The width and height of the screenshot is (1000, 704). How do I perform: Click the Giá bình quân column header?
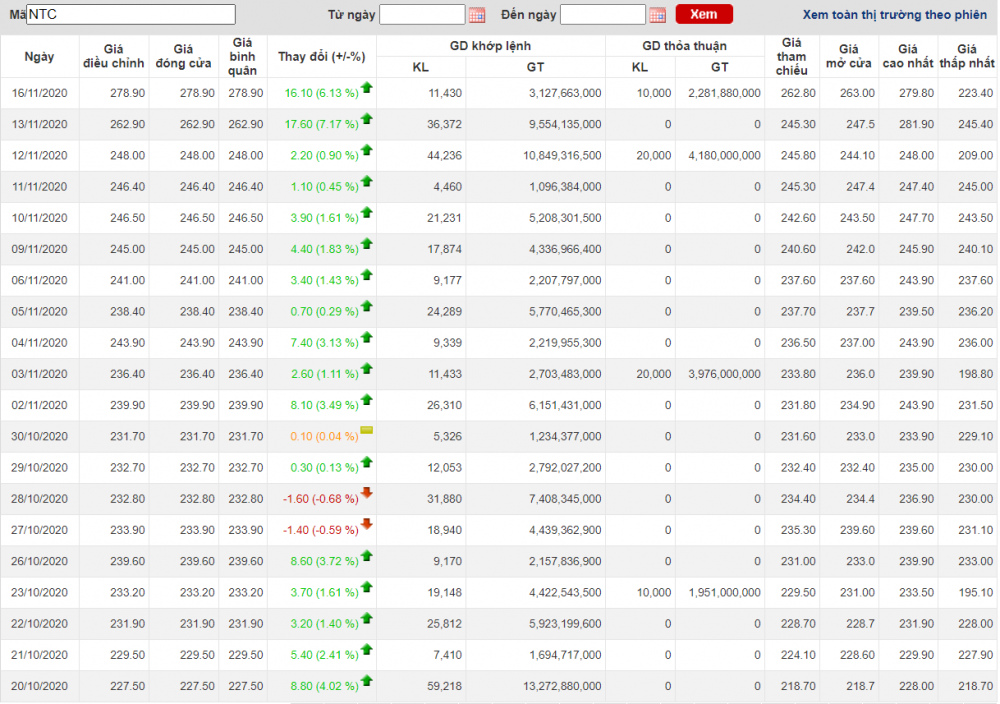(242, 57)
